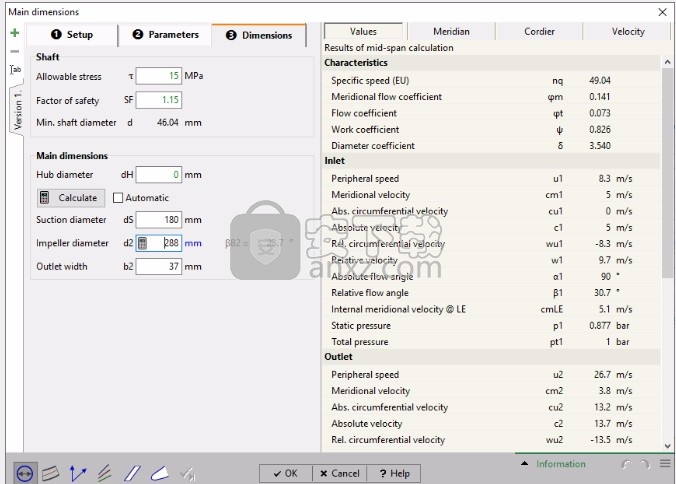Open Help from the bottom buttons
The image size is (676, 484).
[x=394, y=473]
